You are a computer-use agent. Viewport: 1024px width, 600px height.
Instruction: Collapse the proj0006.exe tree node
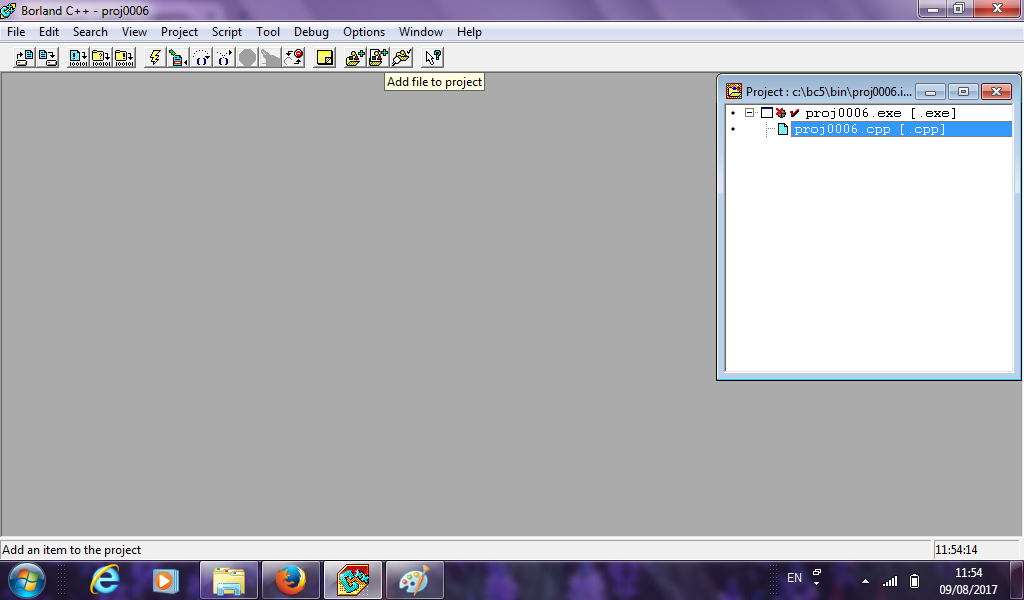click(750, 113)
